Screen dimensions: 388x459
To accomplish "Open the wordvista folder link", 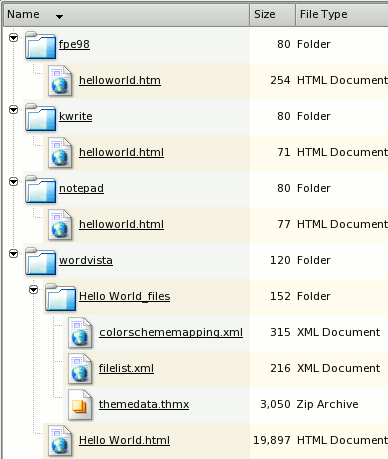I will pos(86,260).
